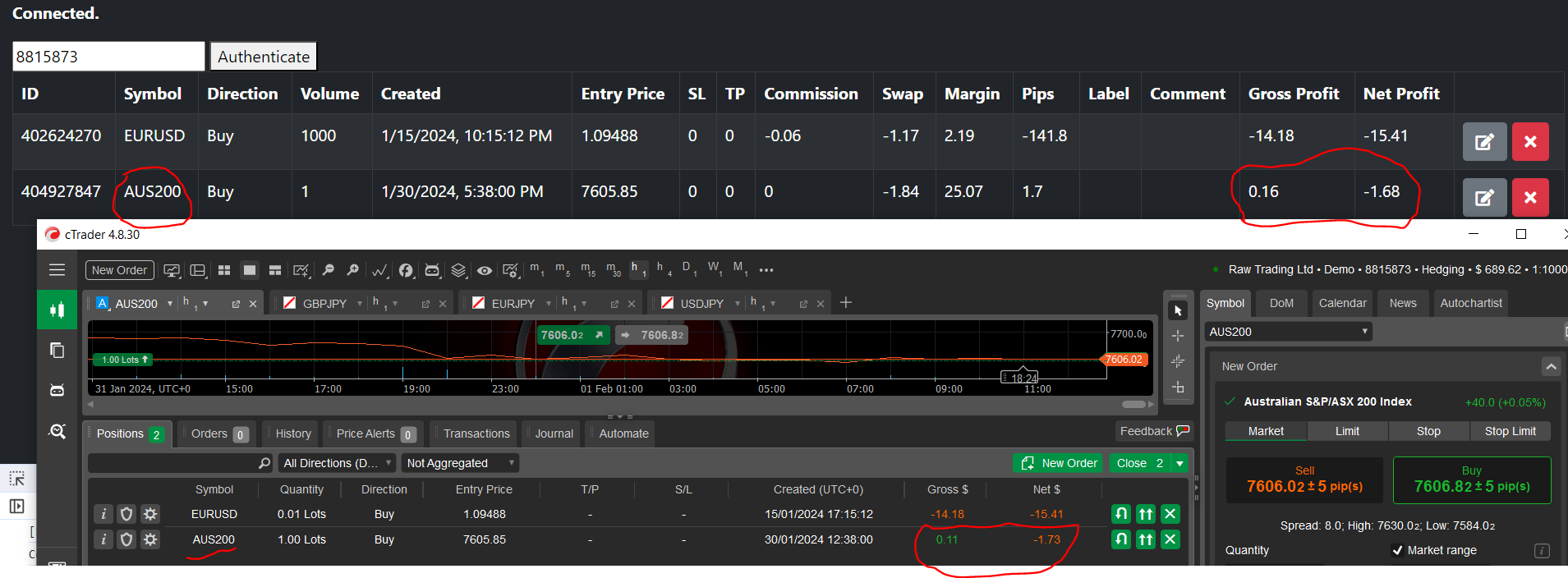Switch to multi-chart grid layout
The height and width of the screenshot is (578, 1568).
pyautogui.click(x=223, y=269)
